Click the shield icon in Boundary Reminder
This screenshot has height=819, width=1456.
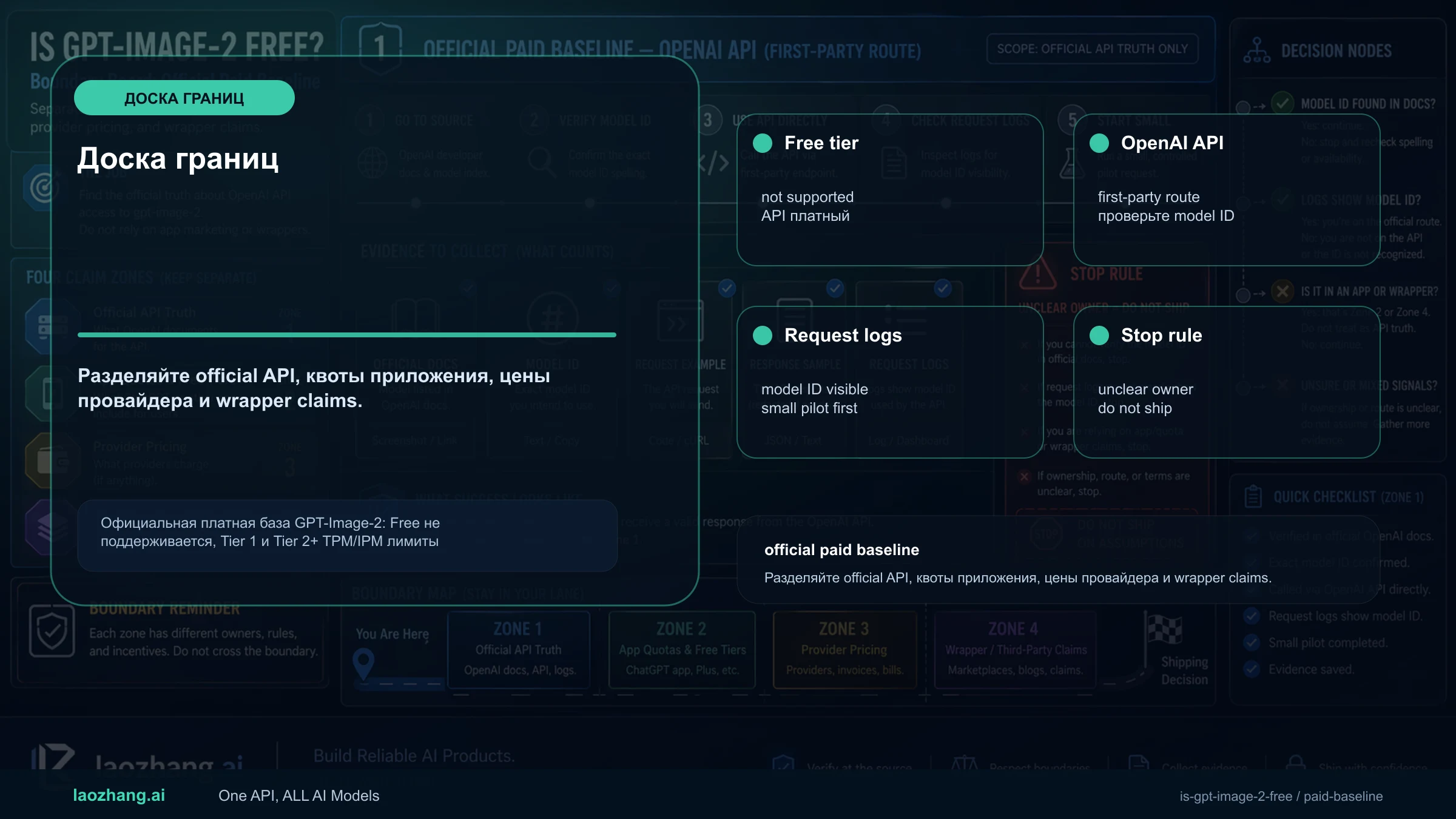pyautogui.click(x=52, y=631)
